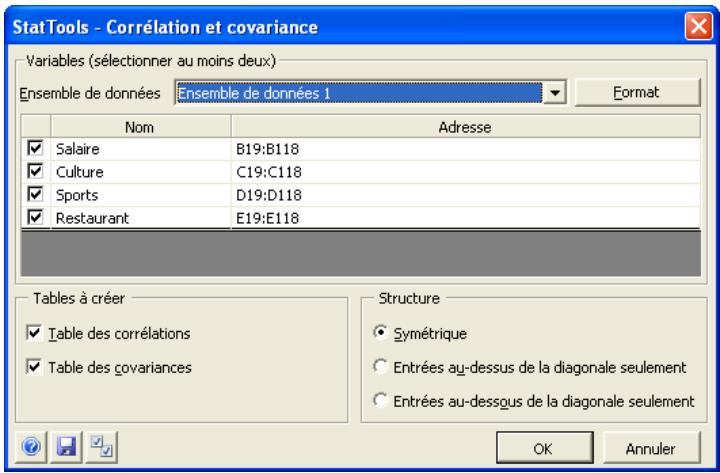Viewport: 720px width, 473px height.
Task: Click the save settings floppy disk icon
Action: click(x=66, y=447)
